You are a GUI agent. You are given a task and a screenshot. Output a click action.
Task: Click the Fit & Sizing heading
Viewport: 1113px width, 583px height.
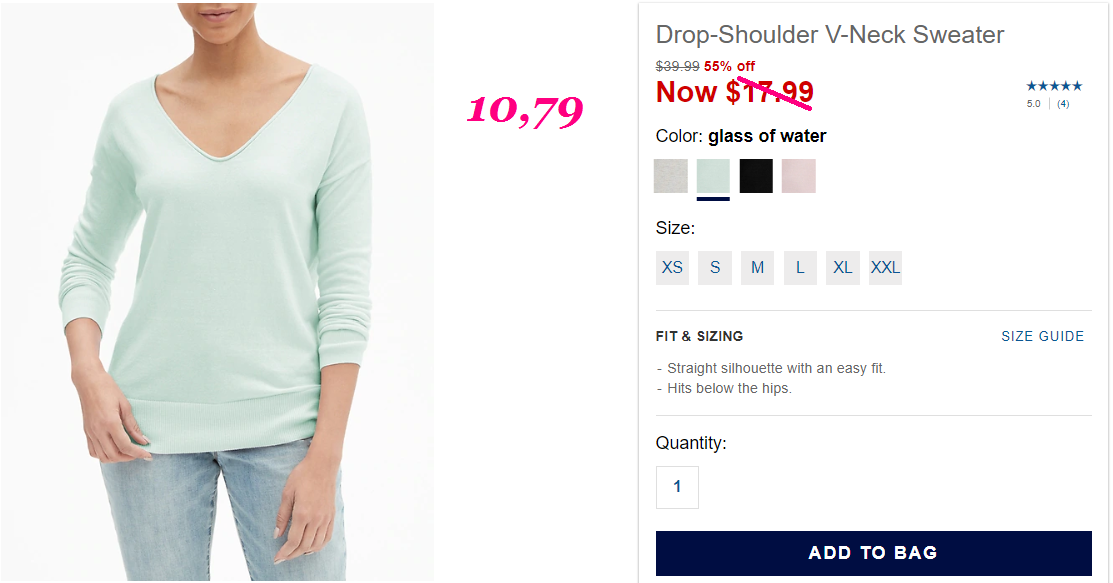pyautogui.click(x=699, y=336)
